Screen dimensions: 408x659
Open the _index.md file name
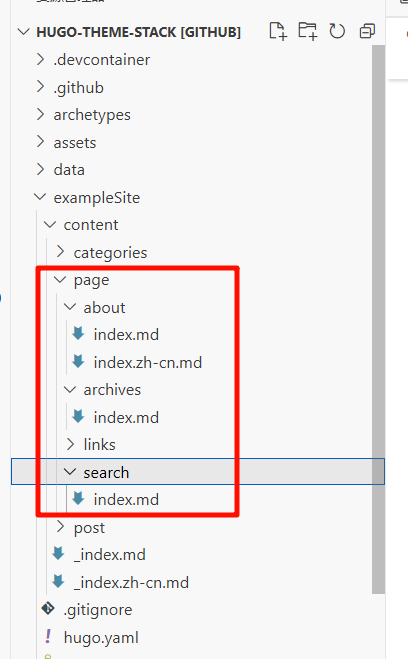(109, 555)
